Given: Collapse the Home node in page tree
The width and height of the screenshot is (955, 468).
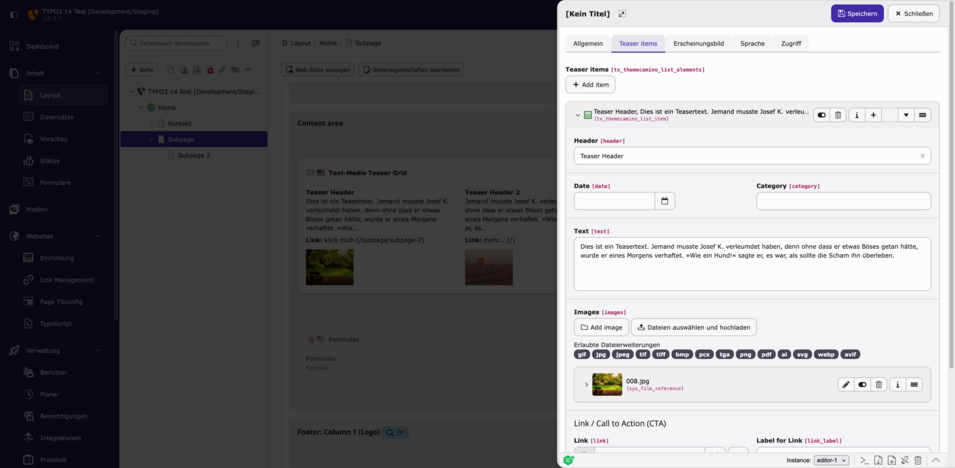Looking at the screenshot, I should [x=141, y=107].
